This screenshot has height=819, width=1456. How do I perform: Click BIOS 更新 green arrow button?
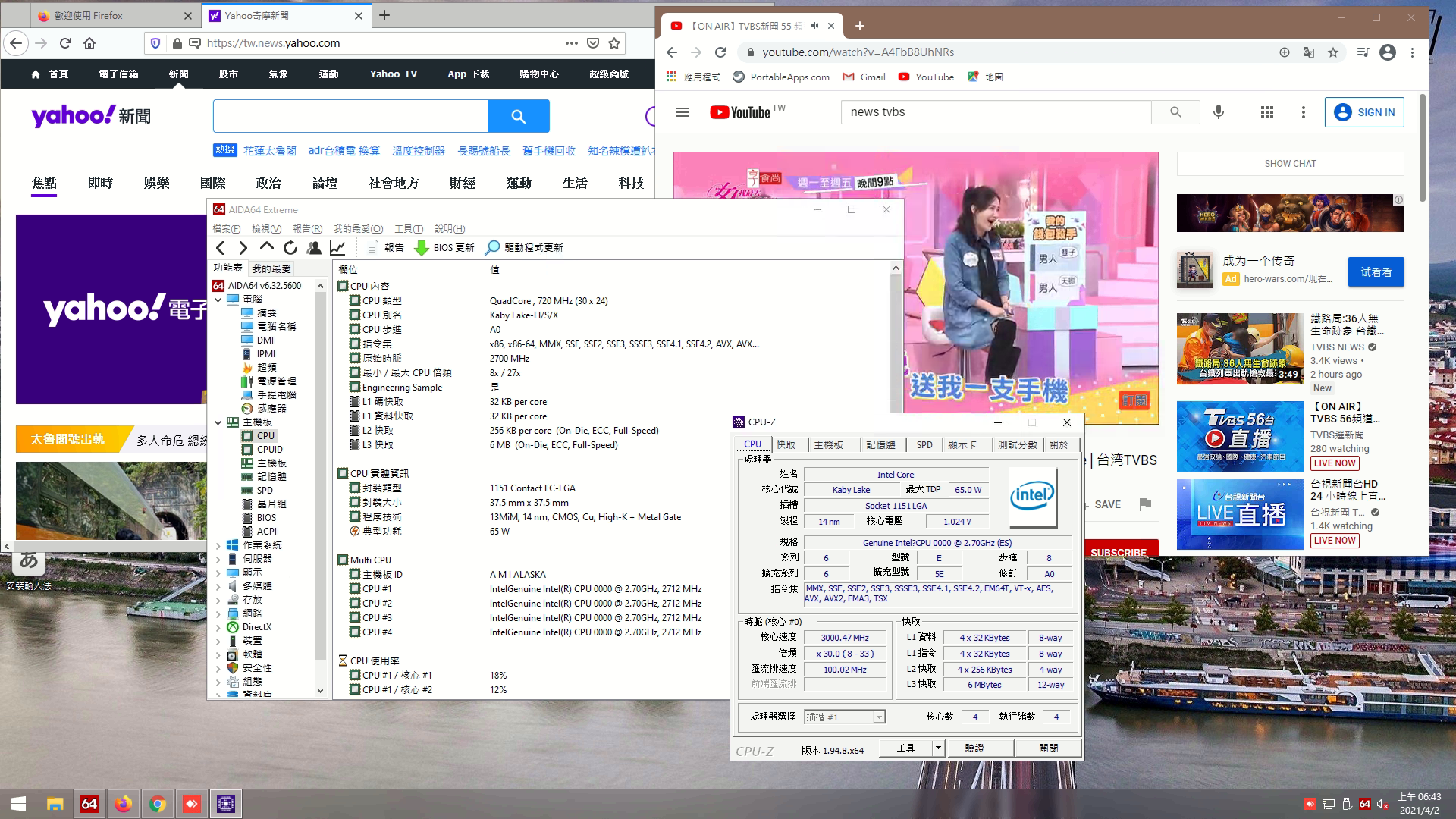coord(444,247)
